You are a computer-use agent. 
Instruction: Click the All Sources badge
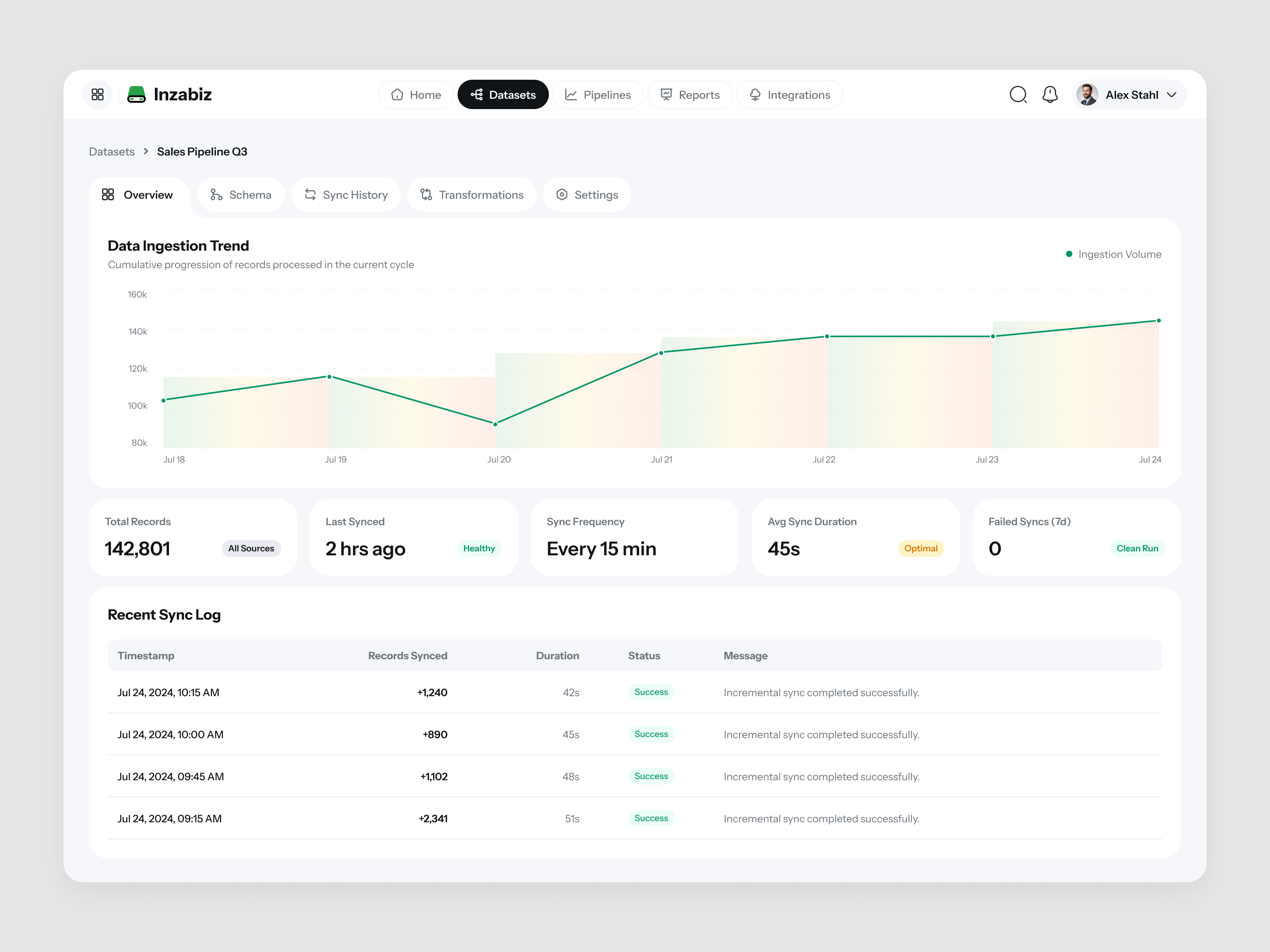[251, 549]
